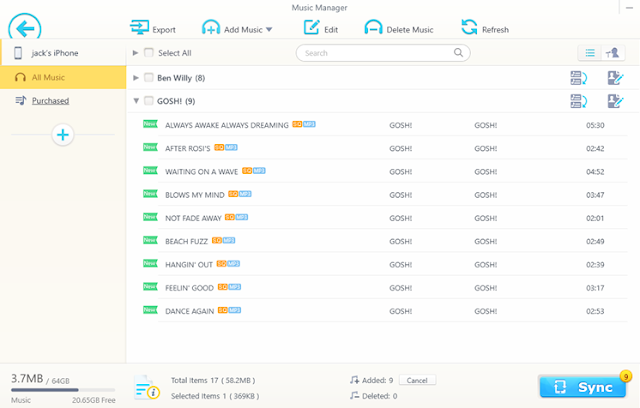Expand the Ben Willy album group

[136, 78]
